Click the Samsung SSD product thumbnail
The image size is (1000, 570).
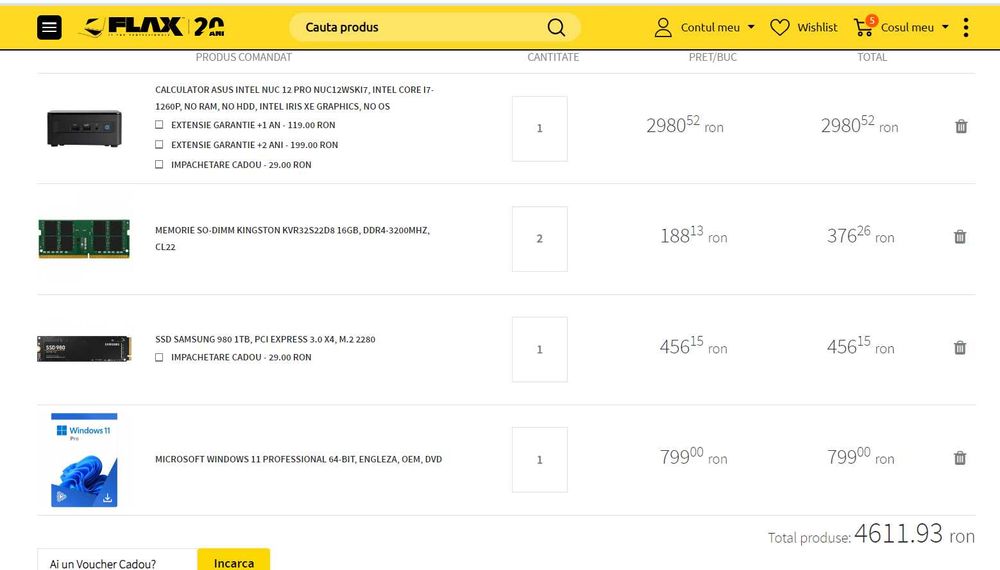(84, 349)
